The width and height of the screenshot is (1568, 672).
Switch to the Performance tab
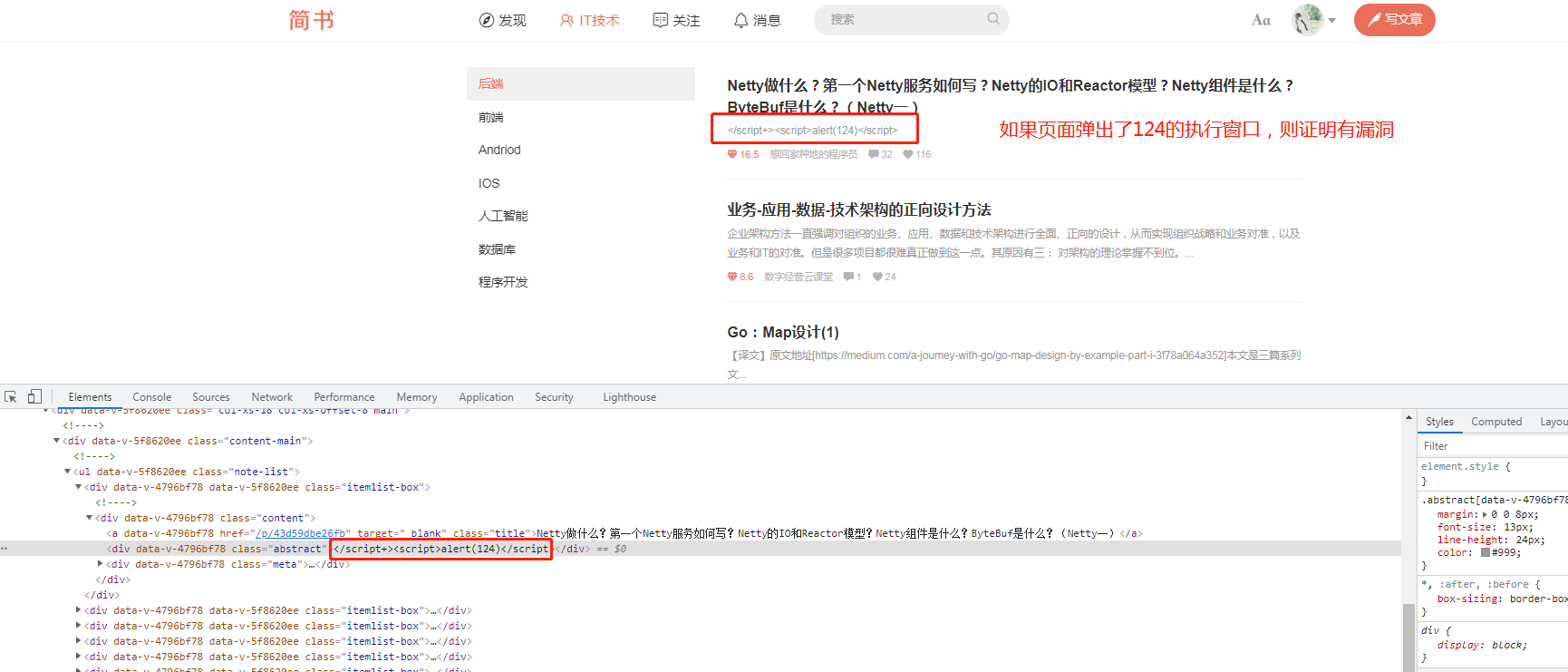click(x=344, y=397)
